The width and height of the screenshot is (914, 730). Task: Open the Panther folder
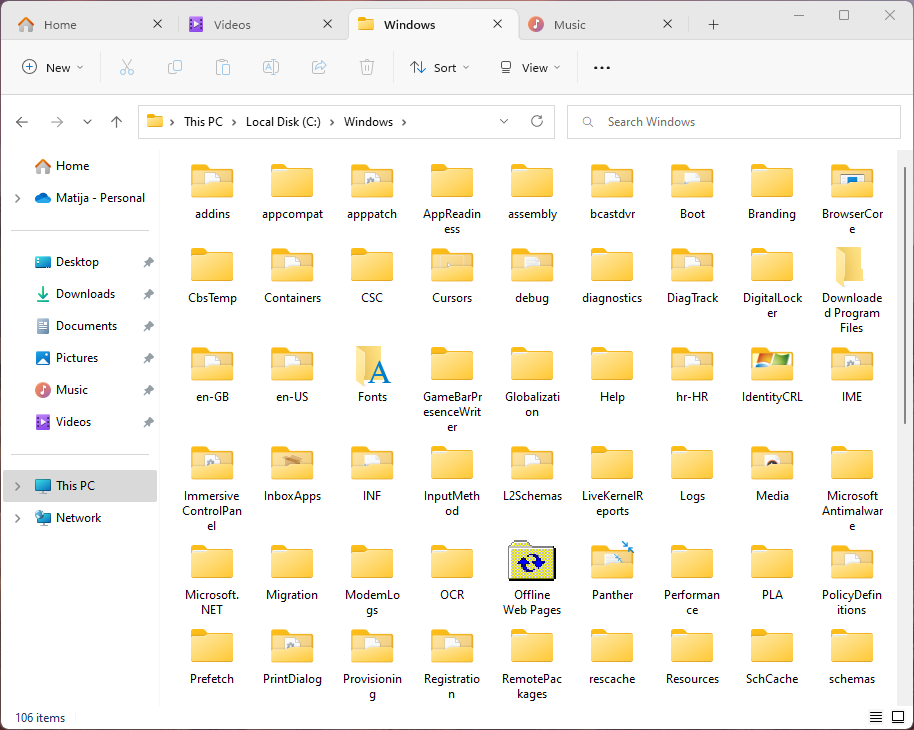[x=612, y=571]
